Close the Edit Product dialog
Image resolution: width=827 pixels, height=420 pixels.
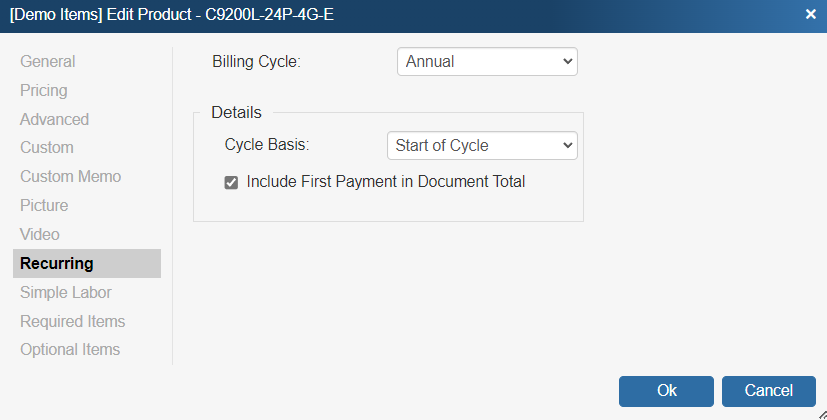click(810, 15)
